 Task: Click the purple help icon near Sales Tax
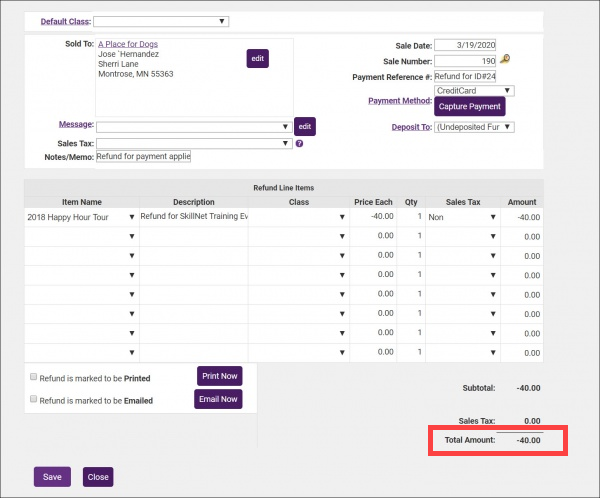[300, 143]
